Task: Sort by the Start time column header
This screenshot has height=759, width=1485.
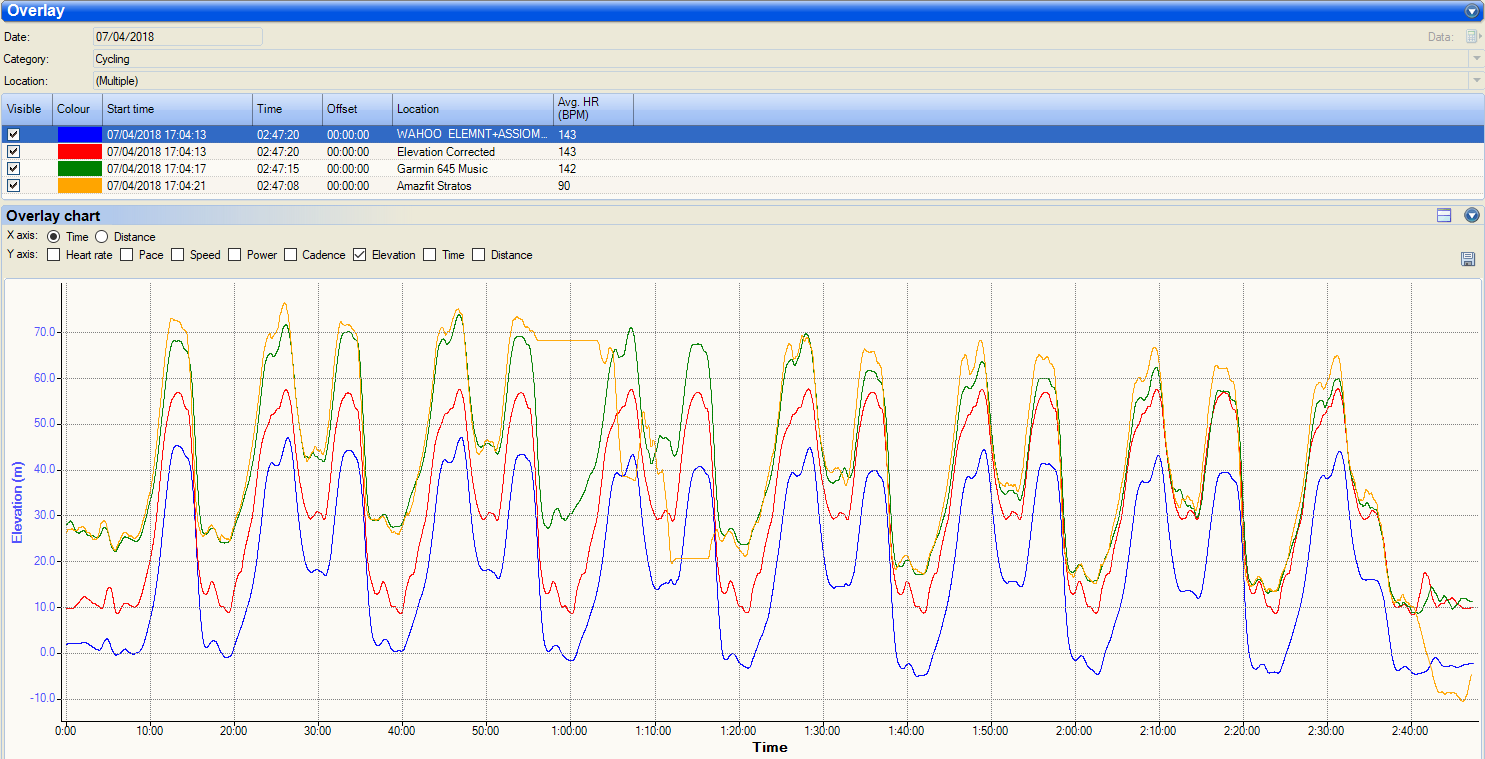Action: click(x=177, y=109)
